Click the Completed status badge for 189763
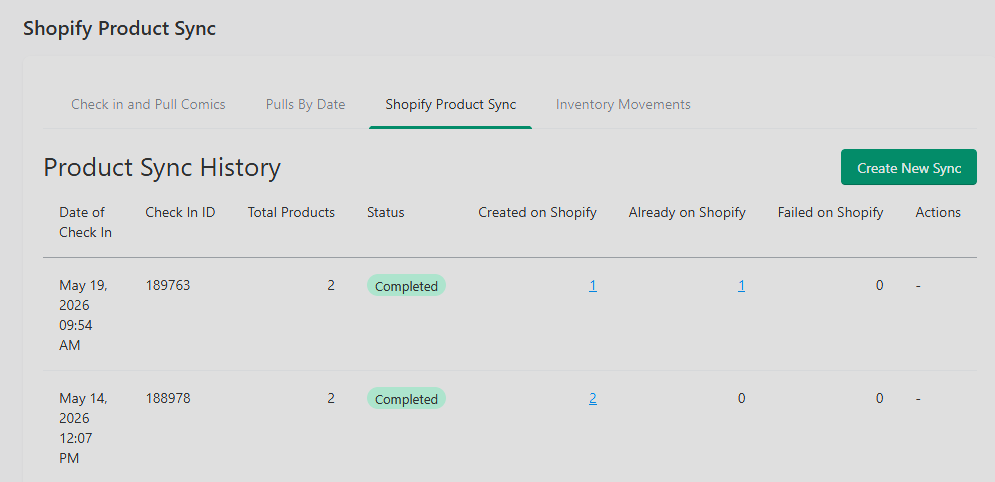995x482 pixels. point(406,286)
